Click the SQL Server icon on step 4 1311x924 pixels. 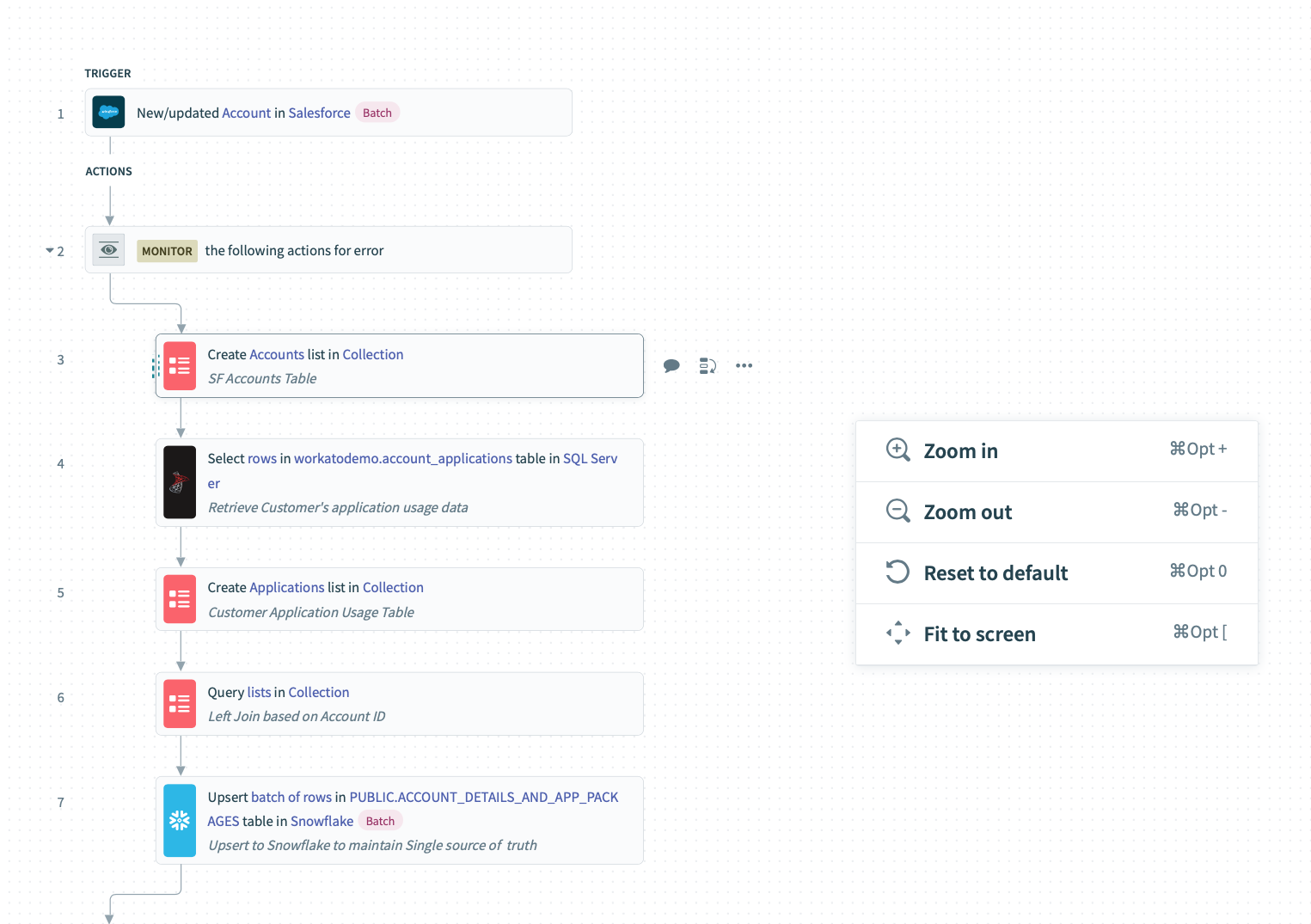click(x=180, y=482)
